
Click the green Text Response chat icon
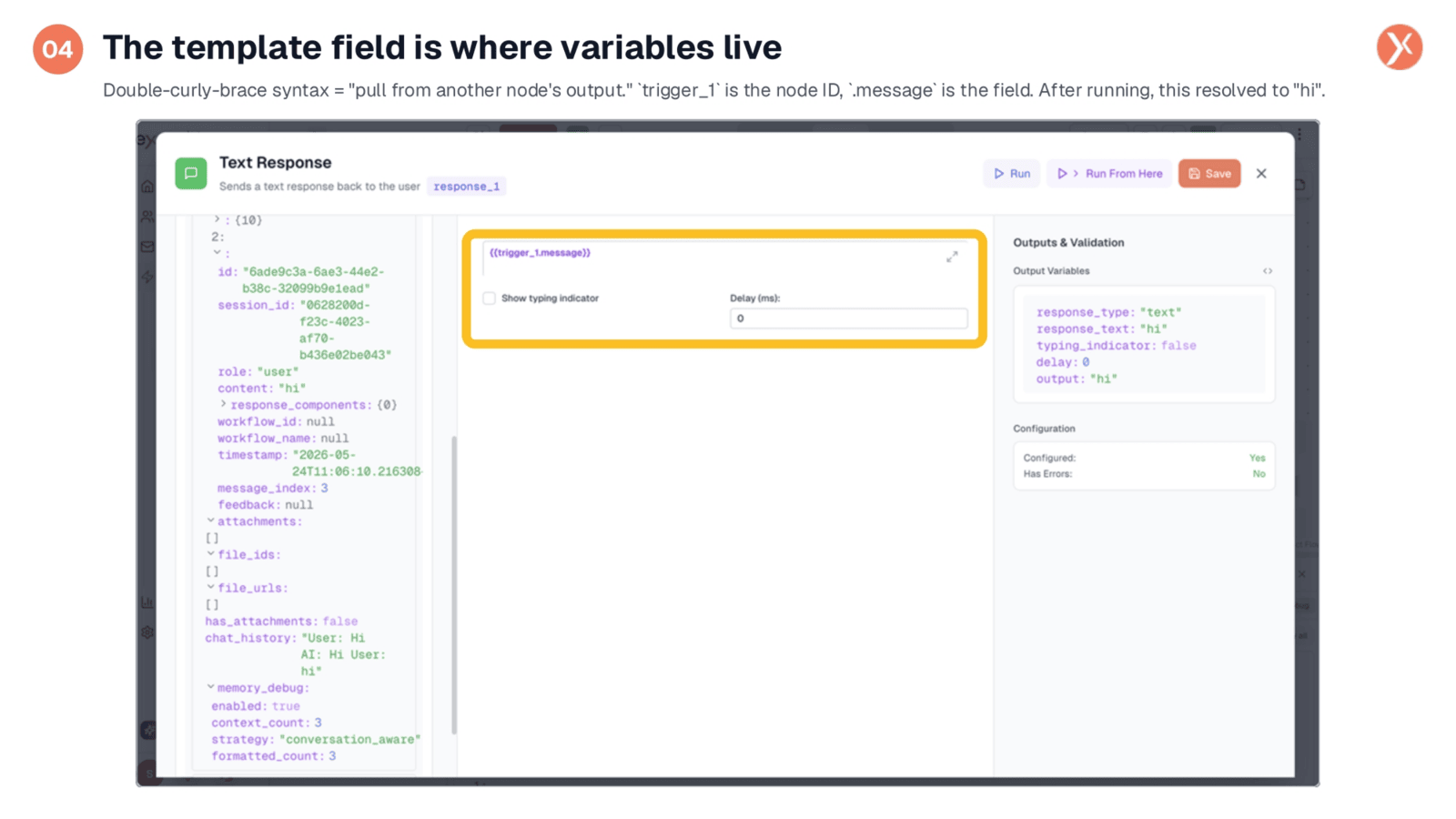191,173
